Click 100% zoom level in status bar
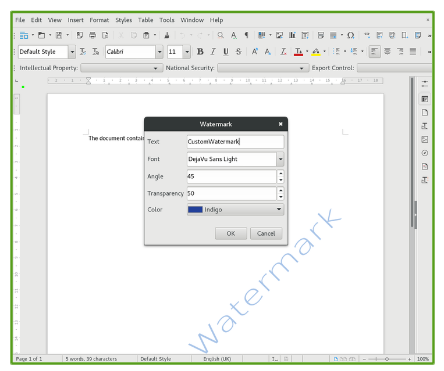Screen dimensions: 444x371 [x=423, y=359]
